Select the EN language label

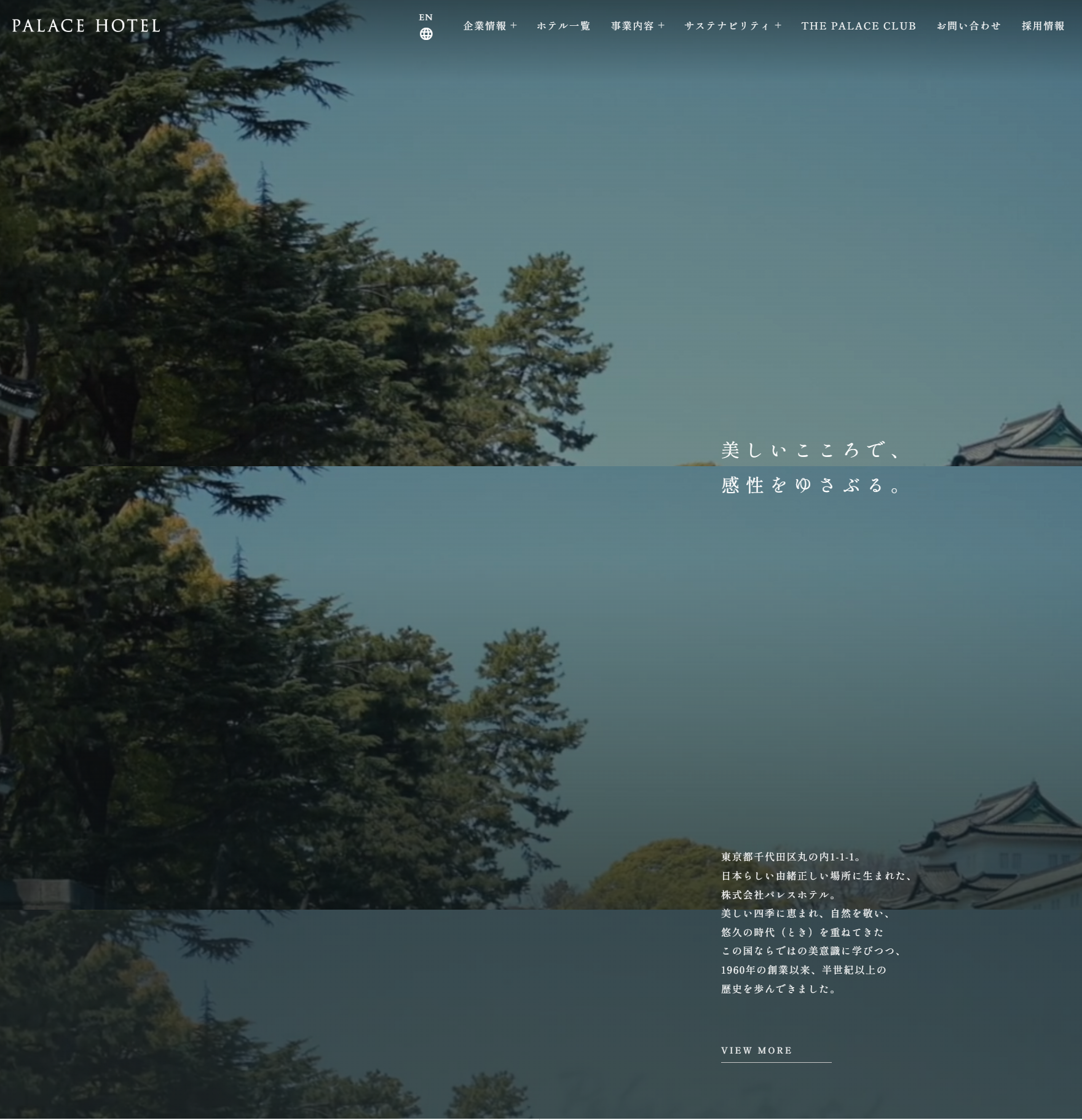click(426, 17)
